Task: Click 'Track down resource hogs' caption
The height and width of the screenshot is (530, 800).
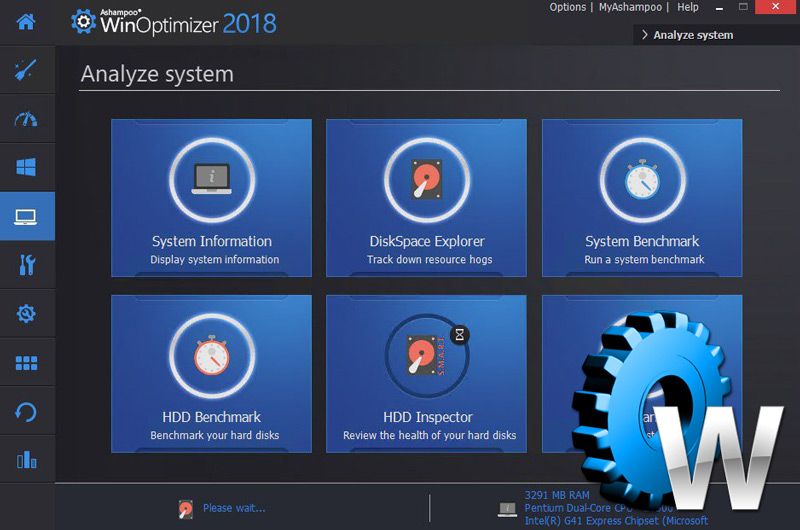Action: click(430, 260)
